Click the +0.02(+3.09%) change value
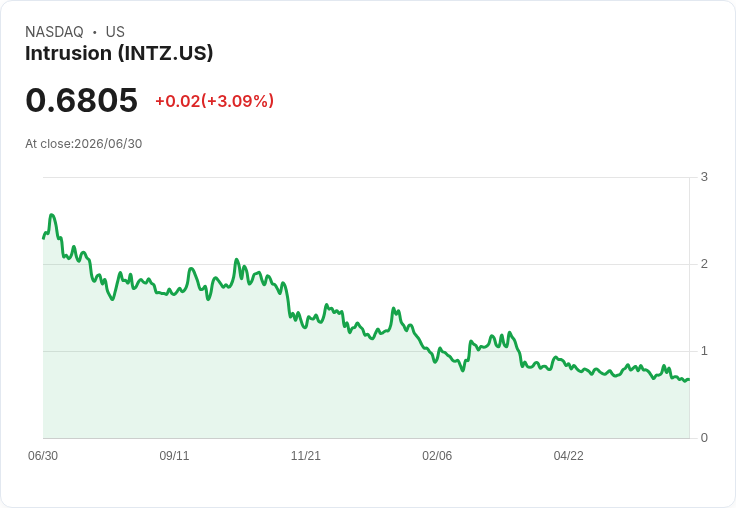Viewport: 736px width, 508px height. [215, 101]
